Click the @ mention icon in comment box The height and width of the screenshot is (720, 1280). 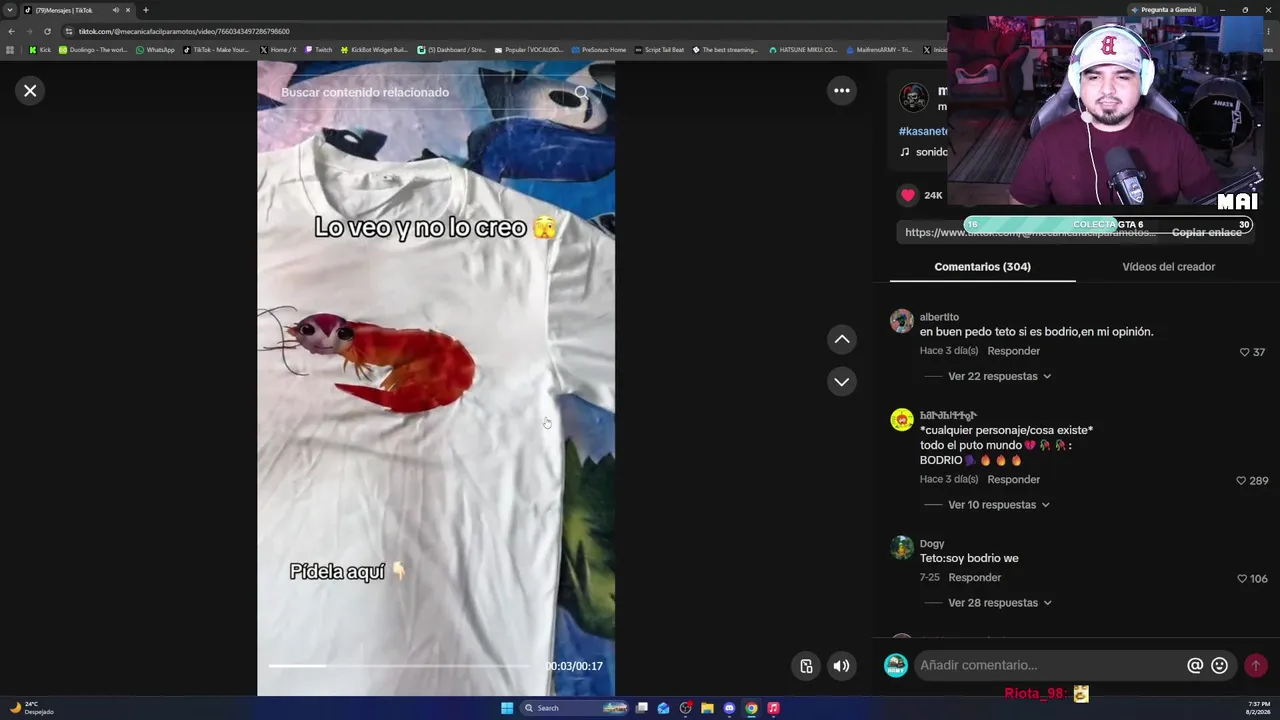pyautogui.click(x=1195, y=665)
